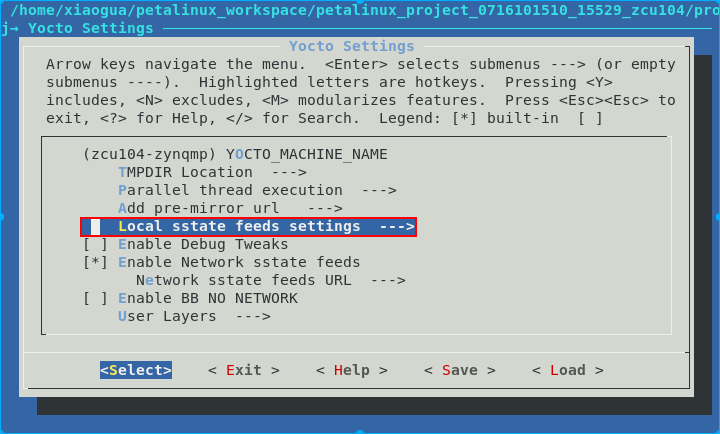Click the Load button
This screenshot has width=720, height=434.
[x=568, y=370]
